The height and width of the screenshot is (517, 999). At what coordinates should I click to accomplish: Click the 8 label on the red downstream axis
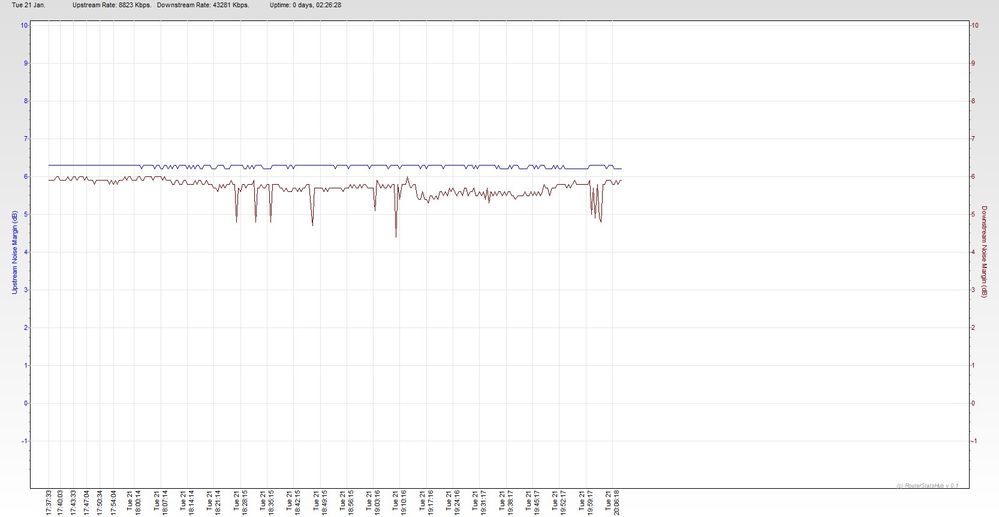973,101
